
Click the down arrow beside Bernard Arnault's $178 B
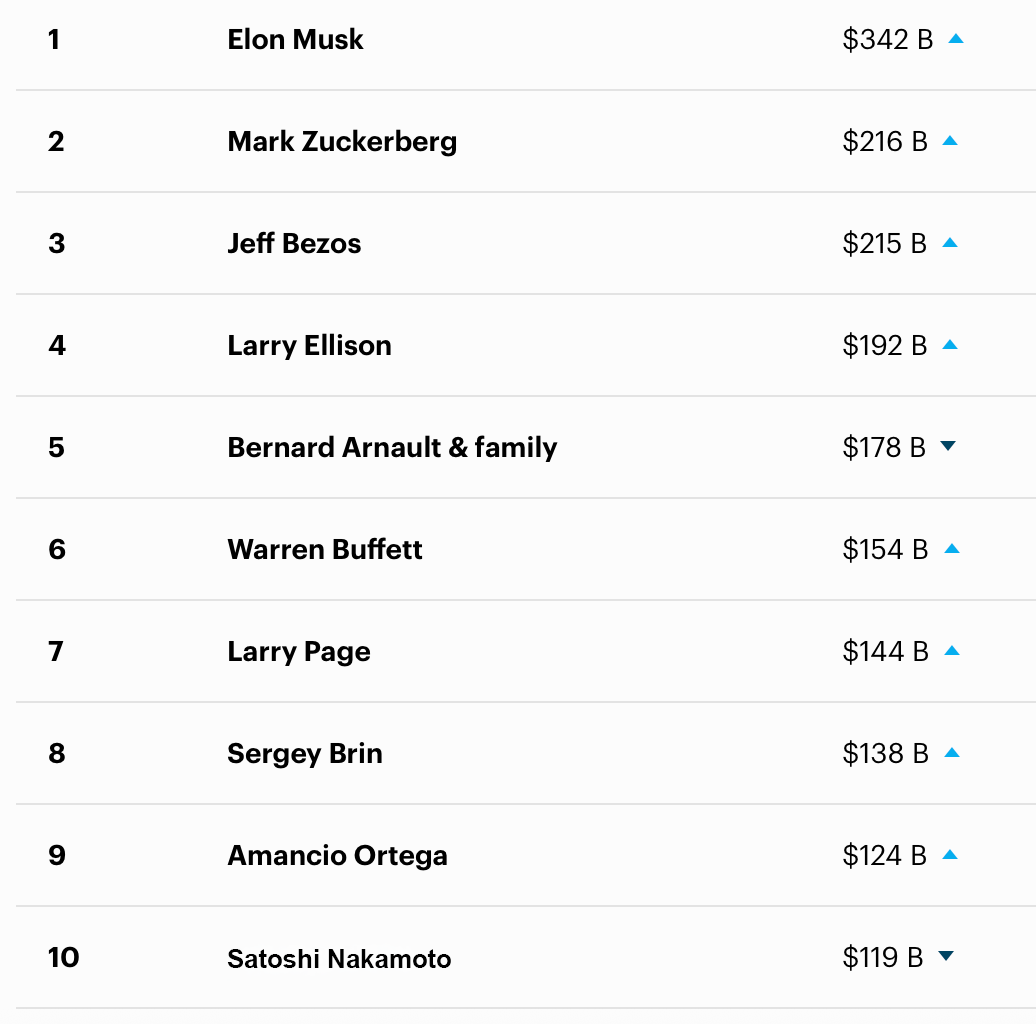[x=949, y=446]
